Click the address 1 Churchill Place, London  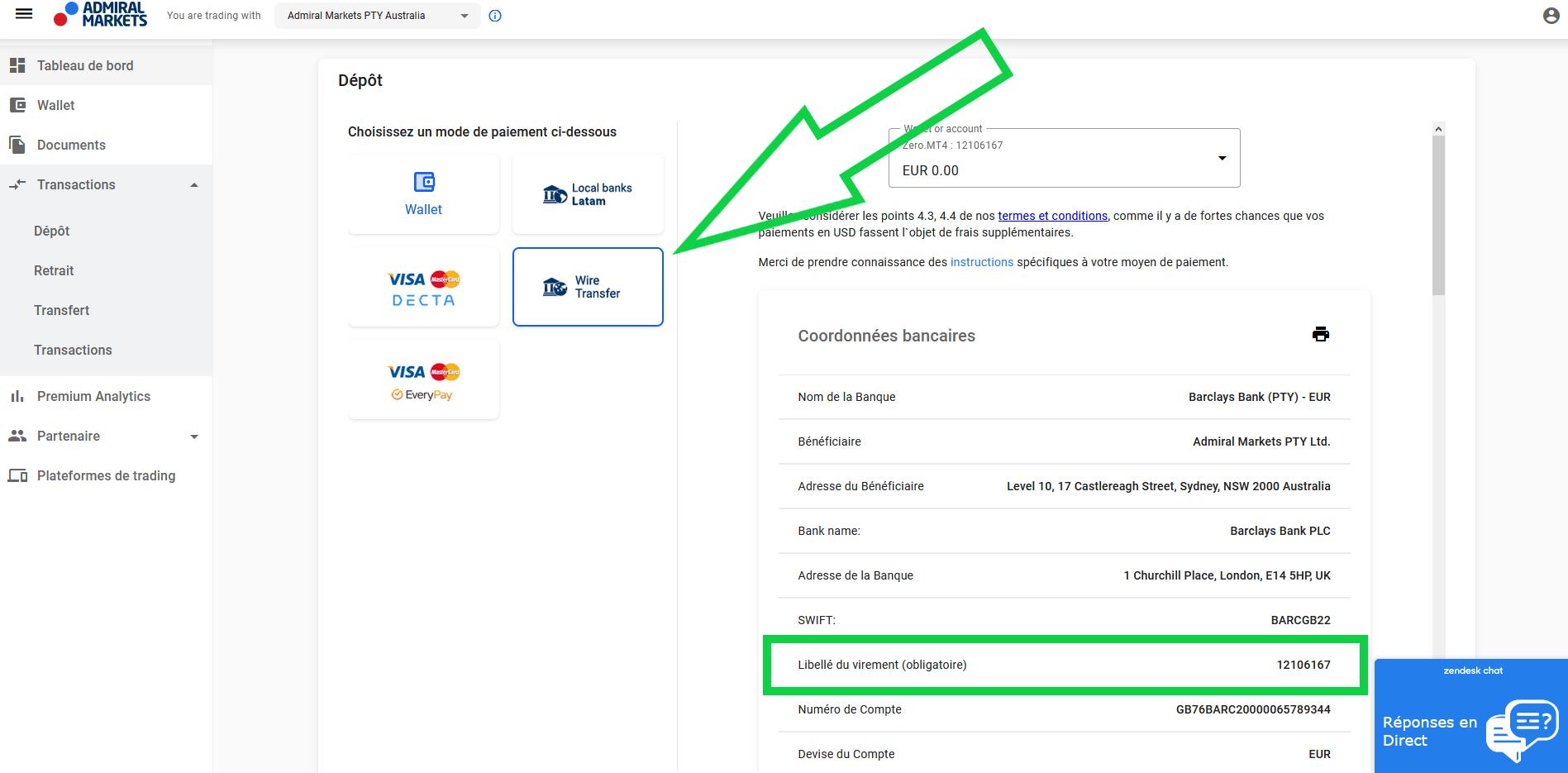coord(1227,575)
